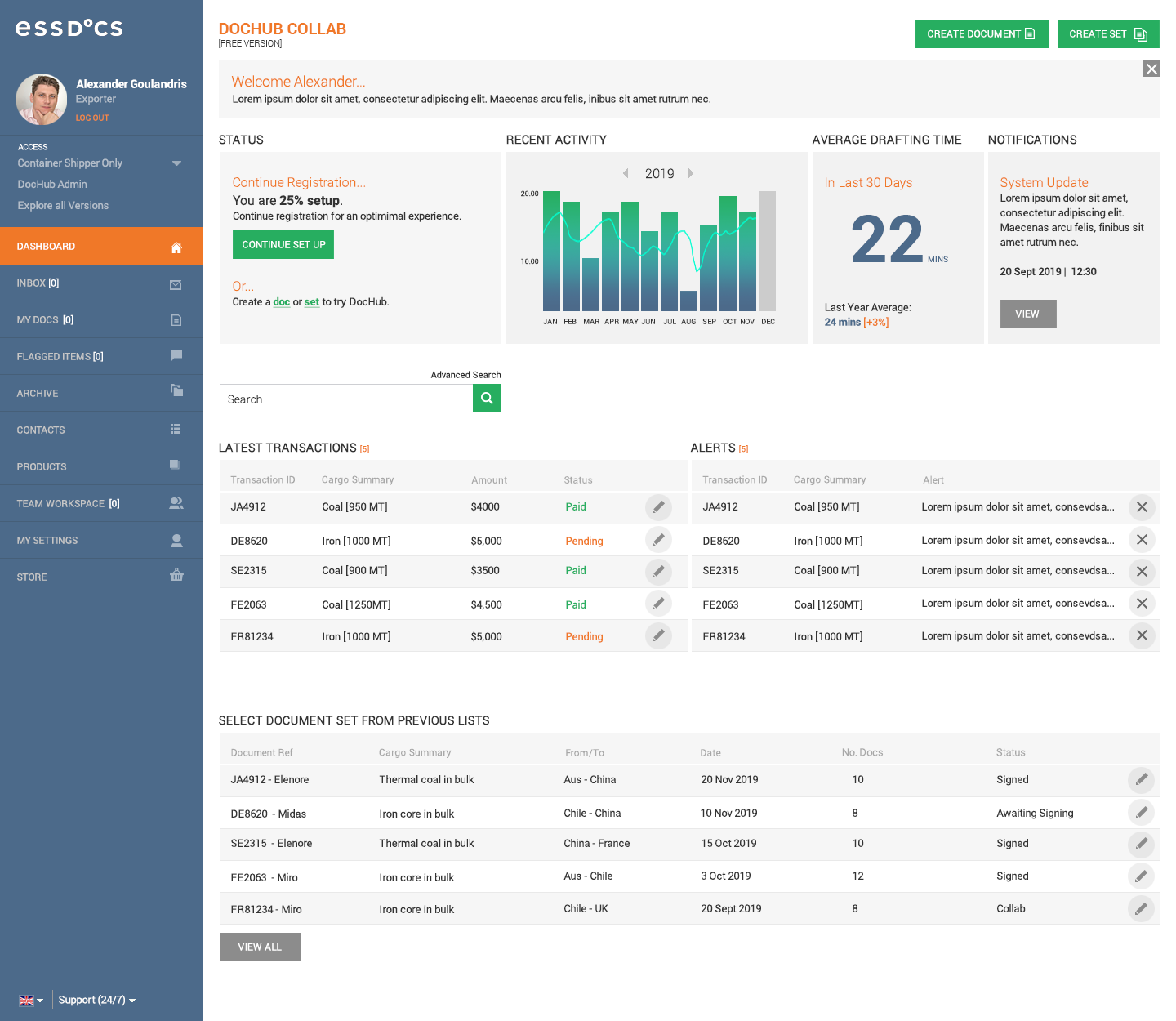Select Explore all Versions option
The image size is (1176, 1021).
tap(63, 206)
